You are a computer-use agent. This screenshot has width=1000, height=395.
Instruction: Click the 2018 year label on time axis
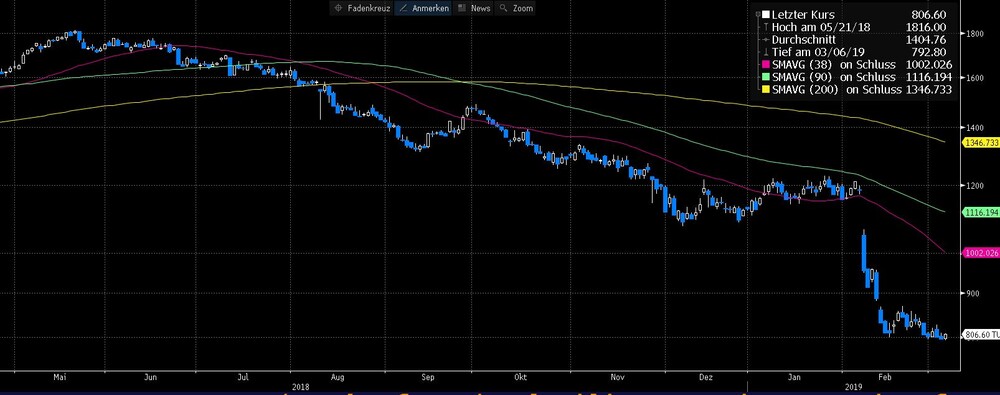pos(300,387)
